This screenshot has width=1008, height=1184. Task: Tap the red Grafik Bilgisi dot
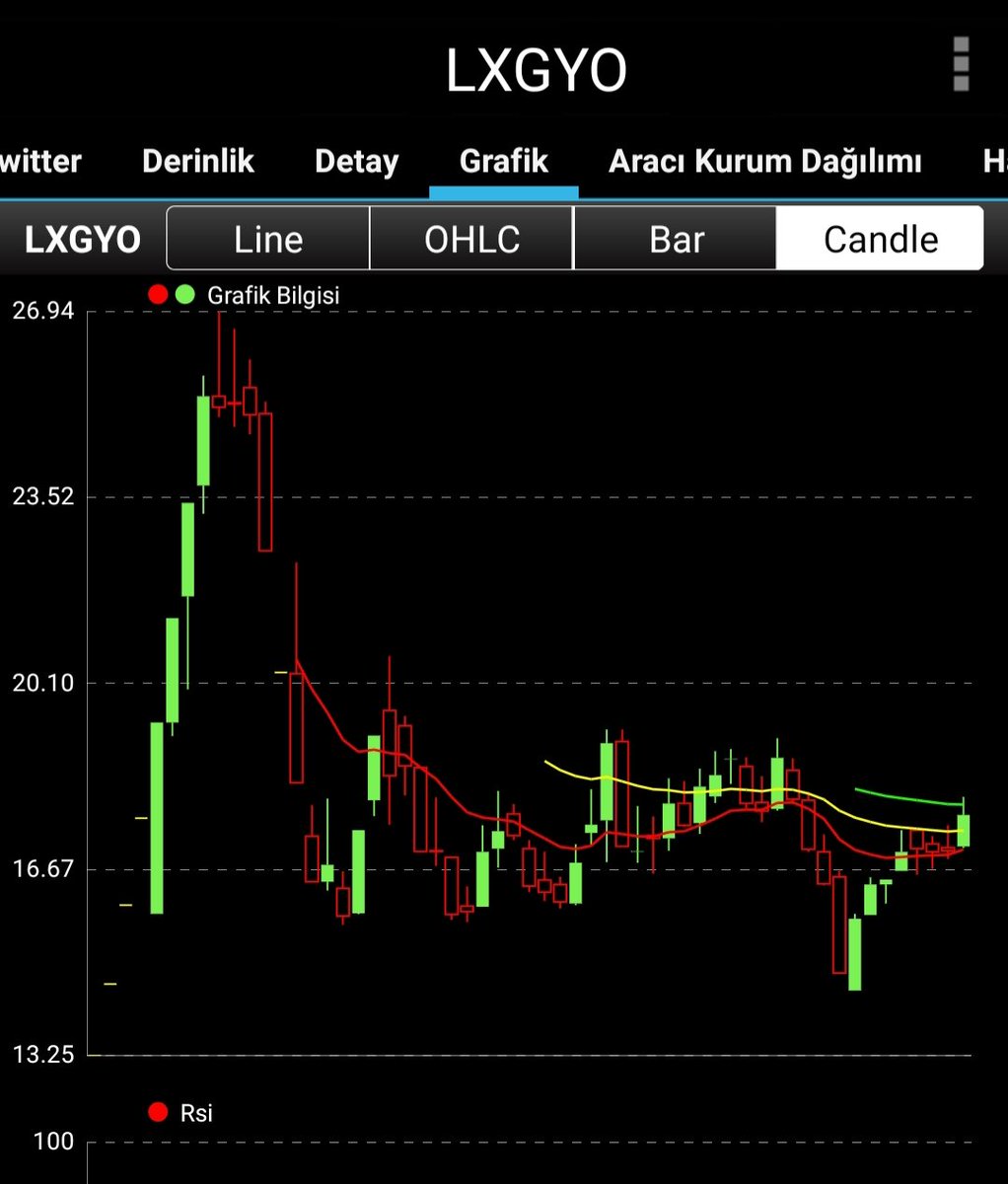(158, 294)
